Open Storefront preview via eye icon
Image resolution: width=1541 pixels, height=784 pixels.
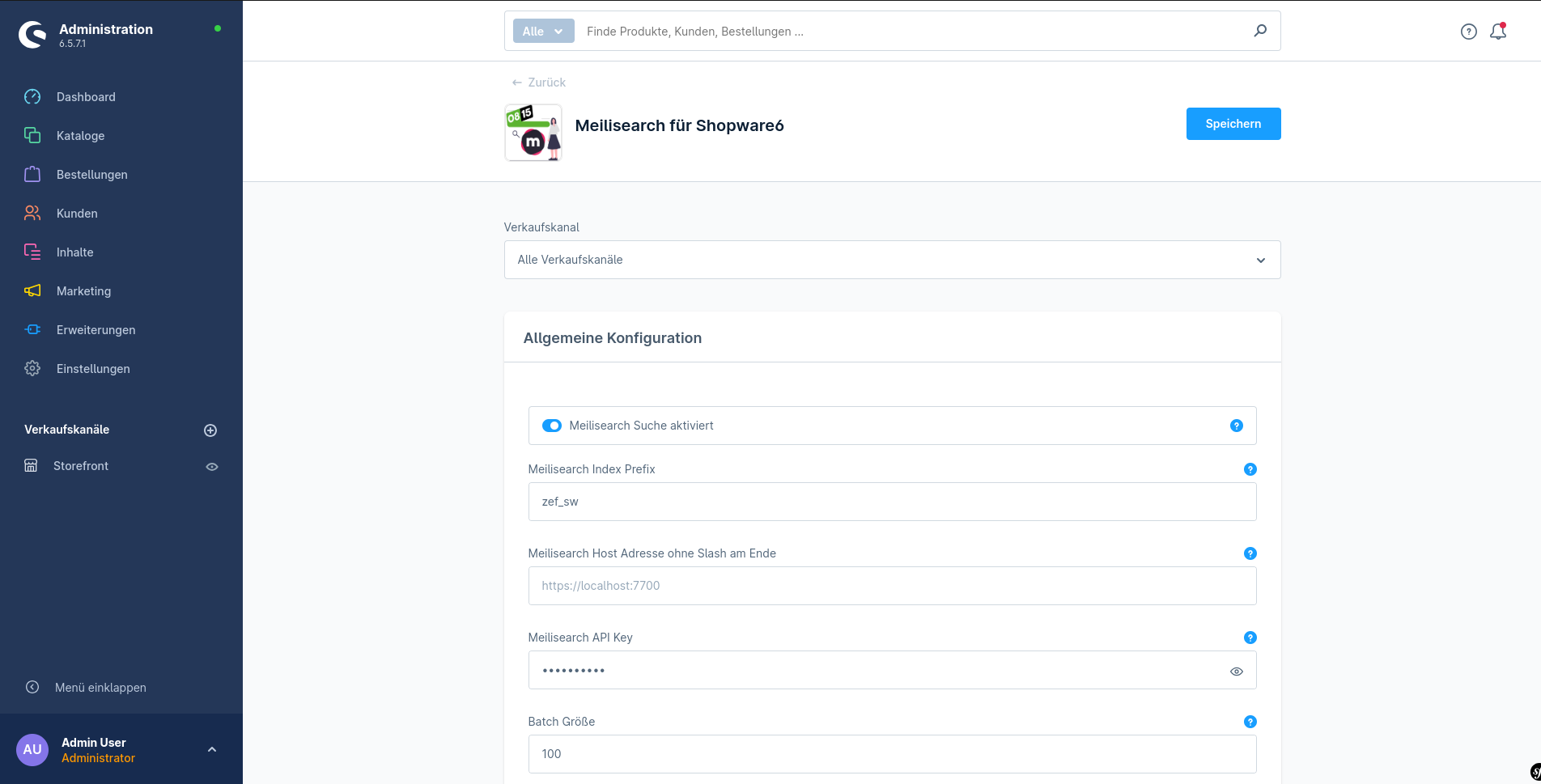click(x=212, y=467)
